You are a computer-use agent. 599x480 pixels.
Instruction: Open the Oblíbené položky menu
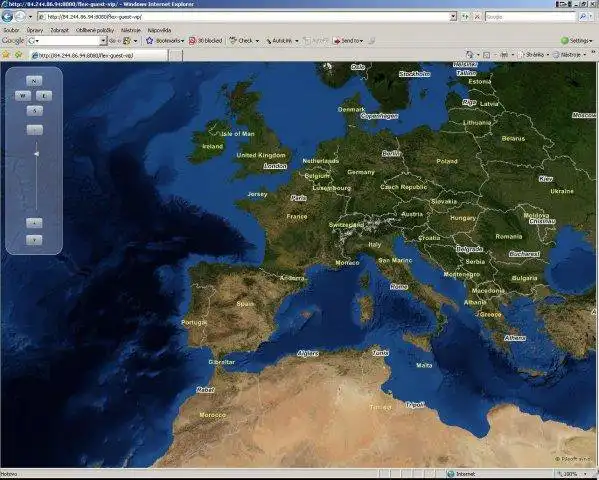[95, 30]
